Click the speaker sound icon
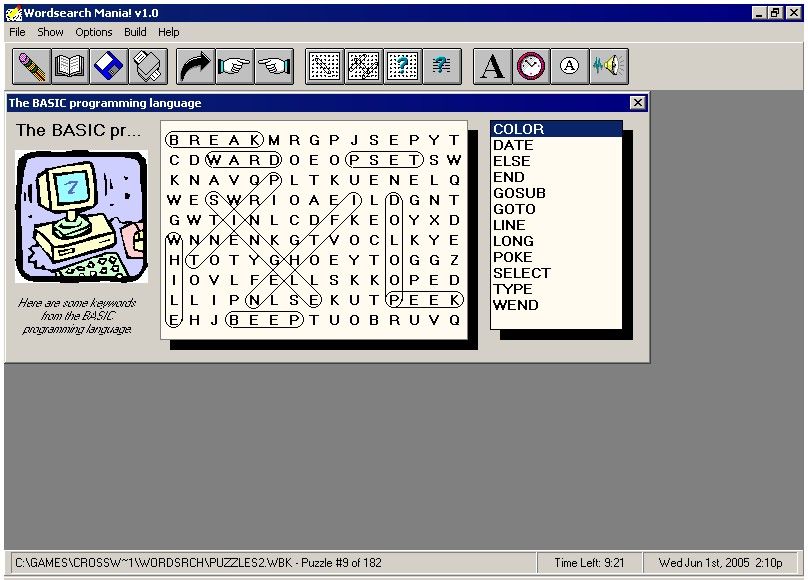The width and height of the screenshot is (808, 580). coord(608,67)
